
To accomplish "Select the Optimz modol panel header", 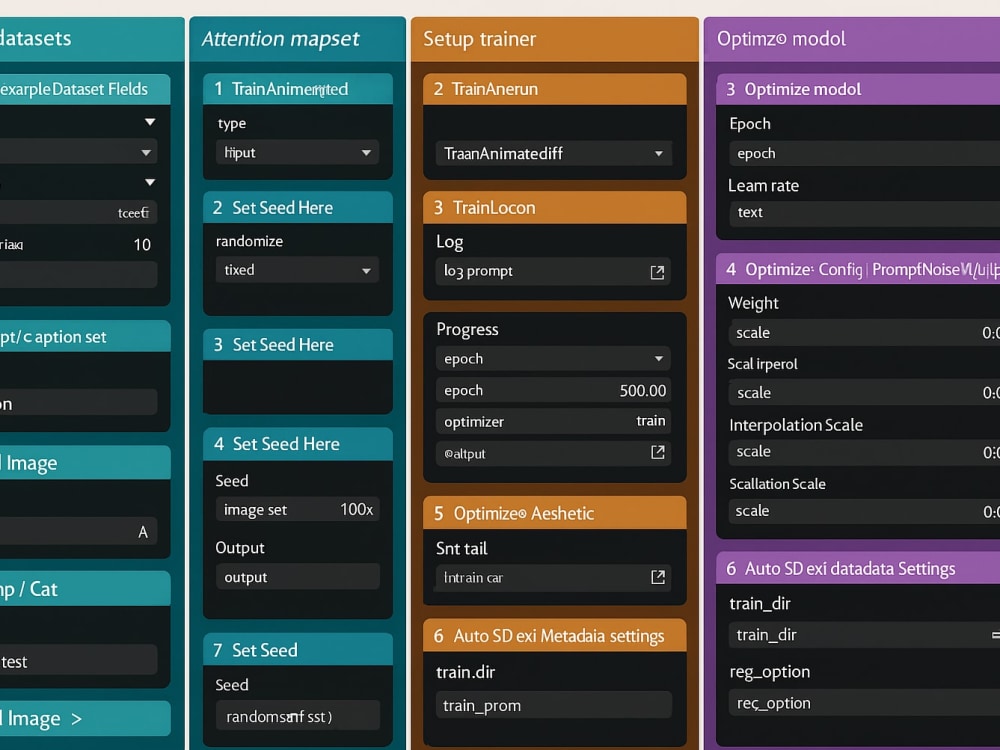I will [x=852, y=39].
